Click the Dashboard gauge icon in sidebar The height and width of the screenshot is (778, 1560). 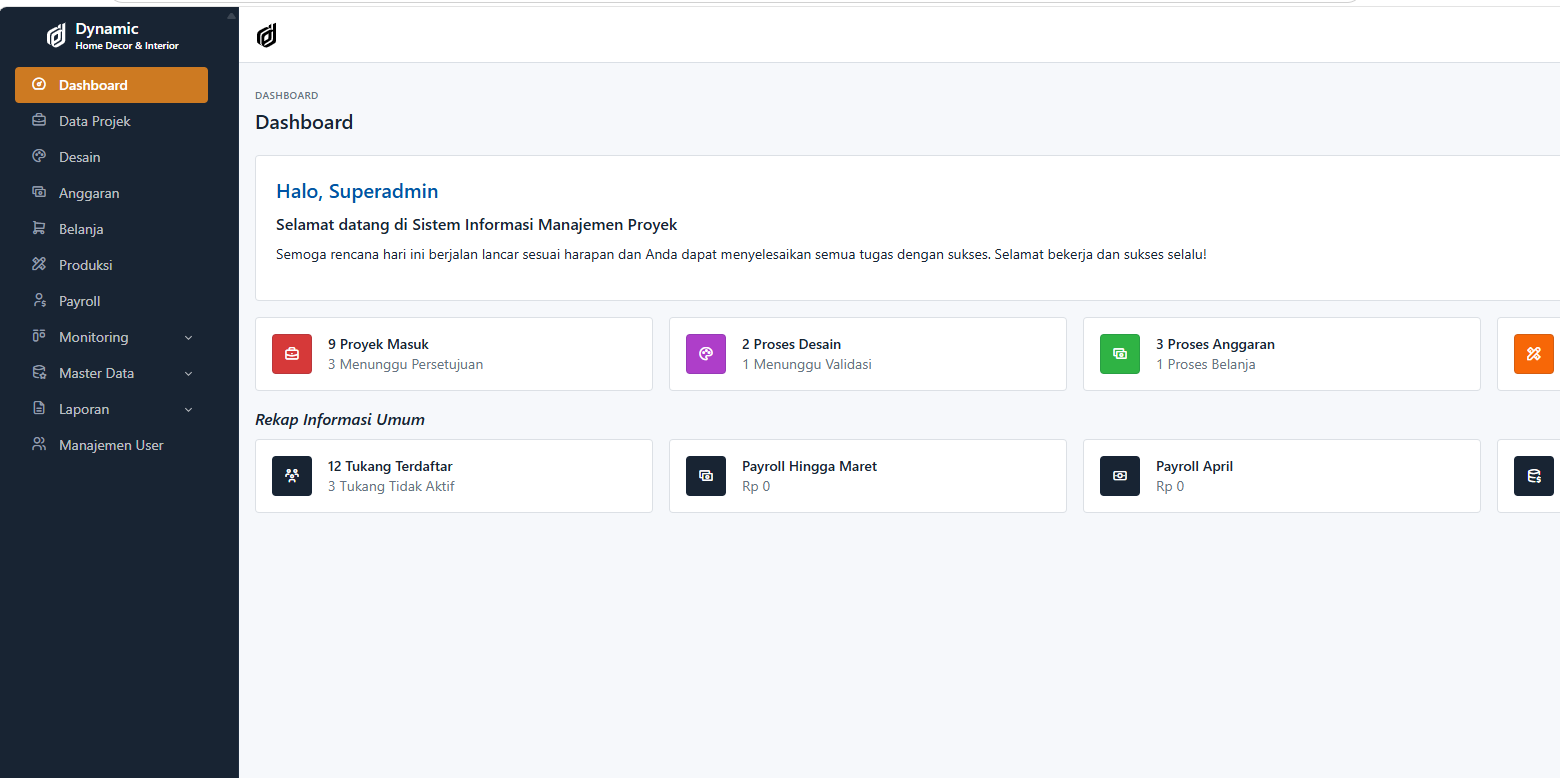39,85
